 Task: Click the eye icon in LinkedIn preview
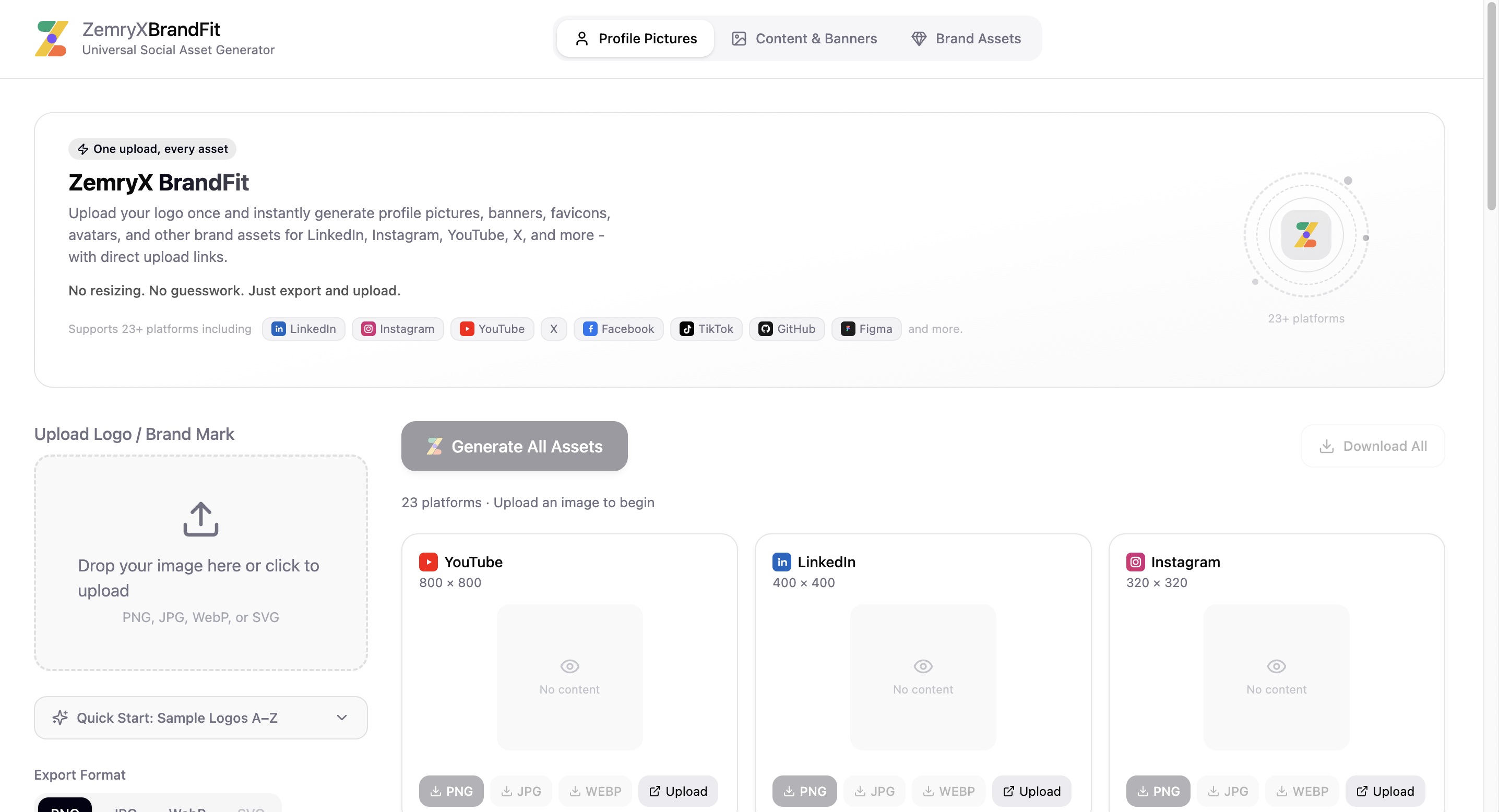pos(923,666)
